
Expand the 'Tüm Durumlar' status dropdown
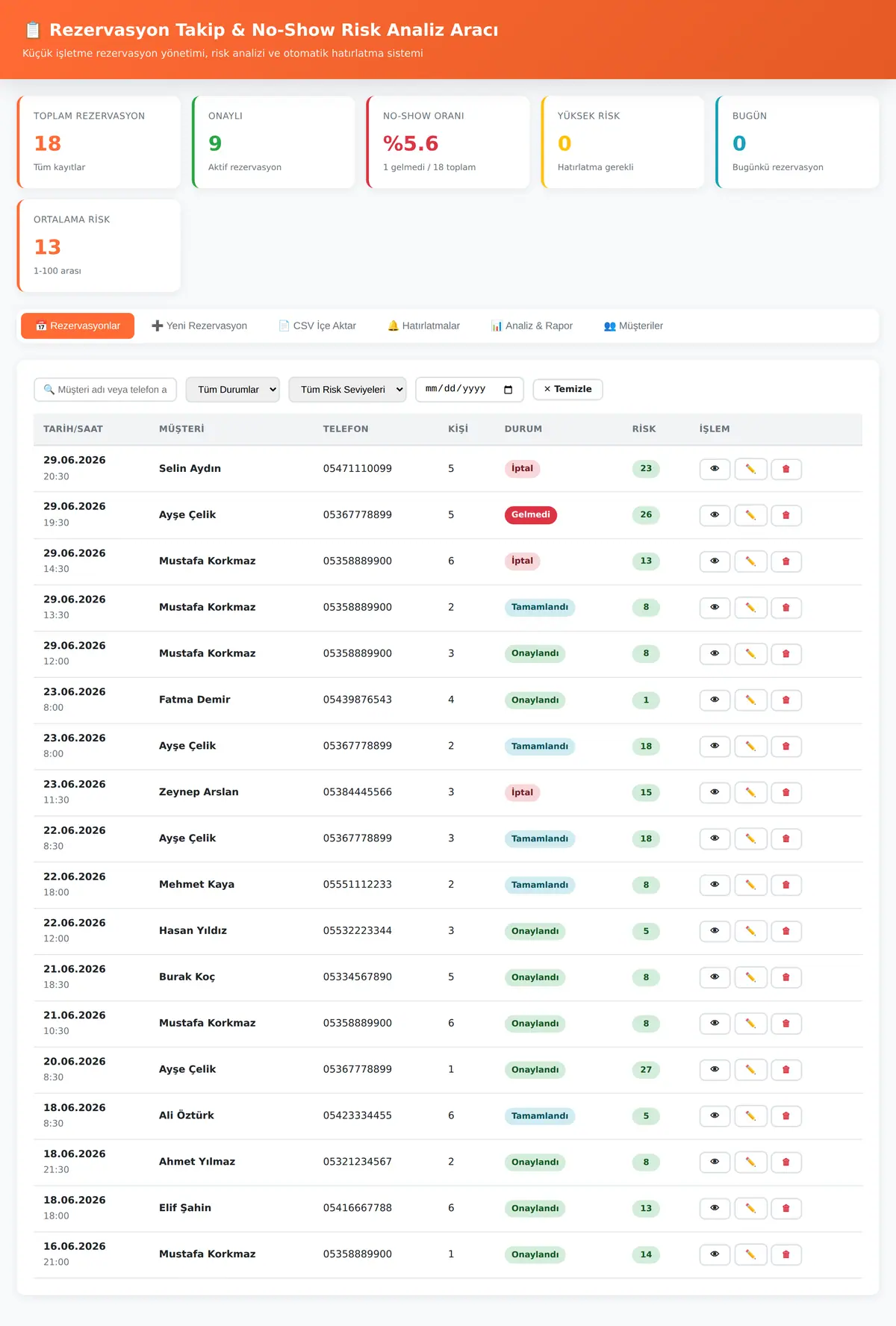[x=233, y=390]
